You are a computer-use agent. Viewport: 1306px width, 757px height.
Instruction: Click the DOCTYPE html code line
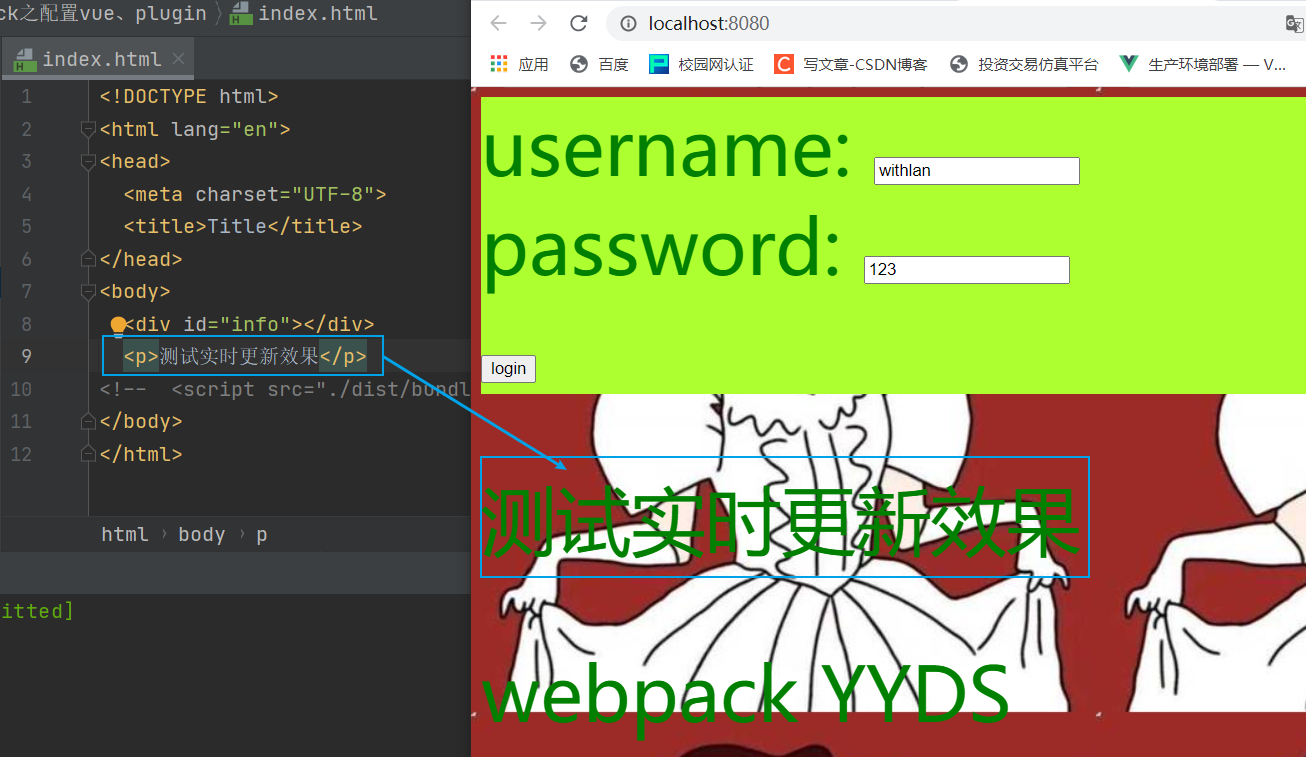tap(189, 97)
